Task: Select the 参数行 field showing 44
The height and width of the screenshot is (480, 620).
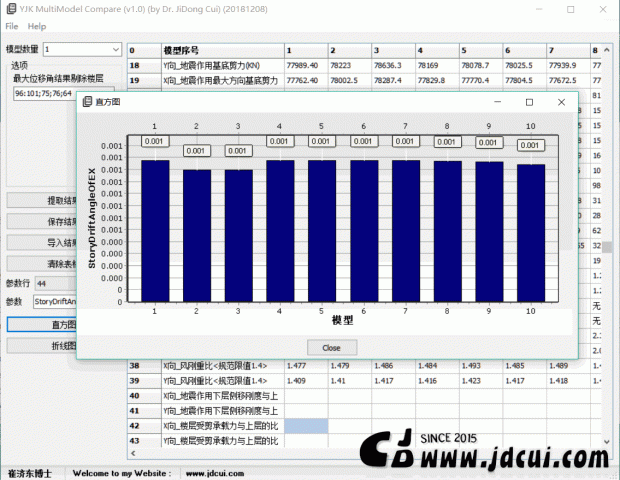Action: click(x=55, y=283)
